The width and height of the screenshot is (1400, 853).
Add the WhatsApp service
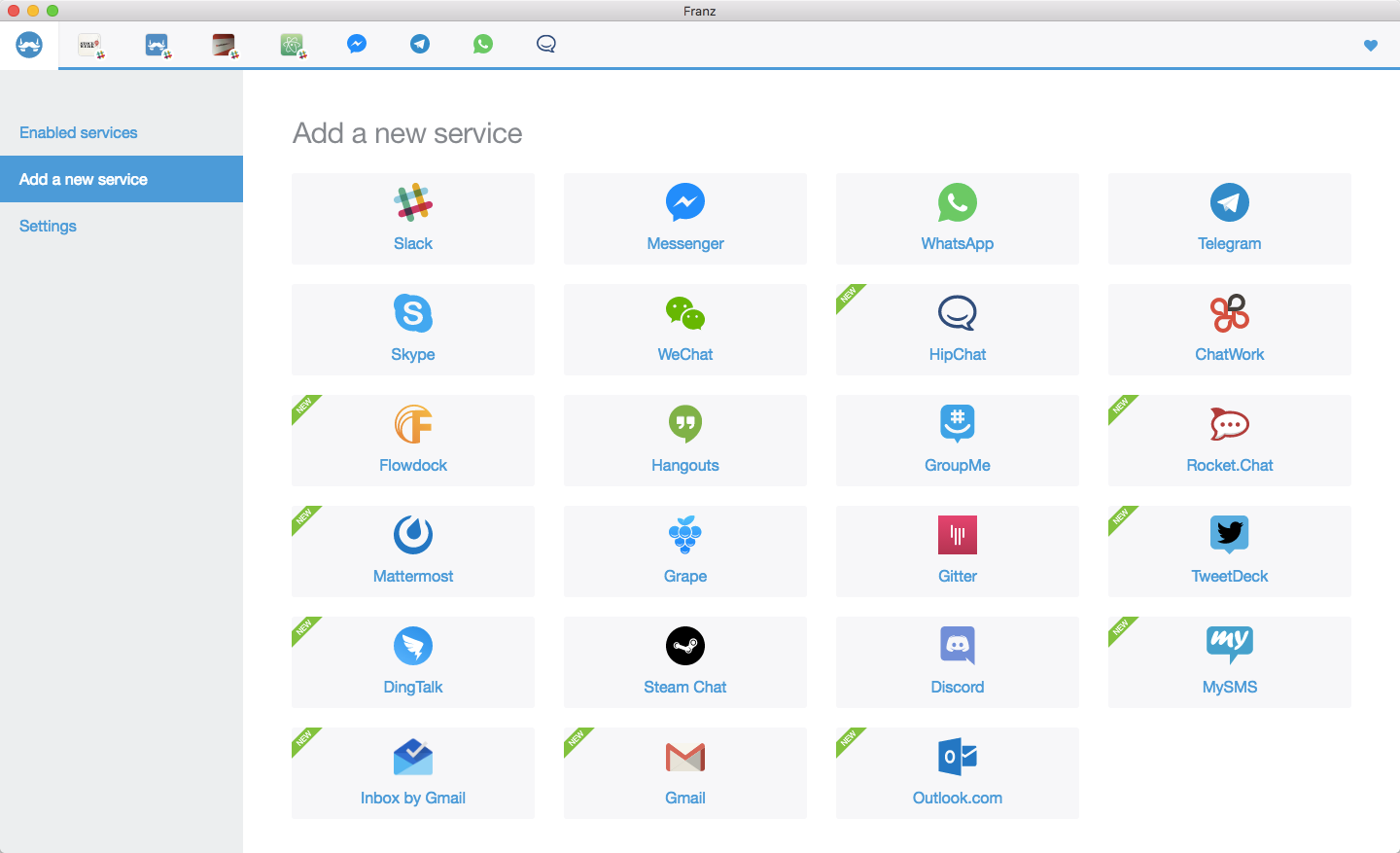point(958,219)
